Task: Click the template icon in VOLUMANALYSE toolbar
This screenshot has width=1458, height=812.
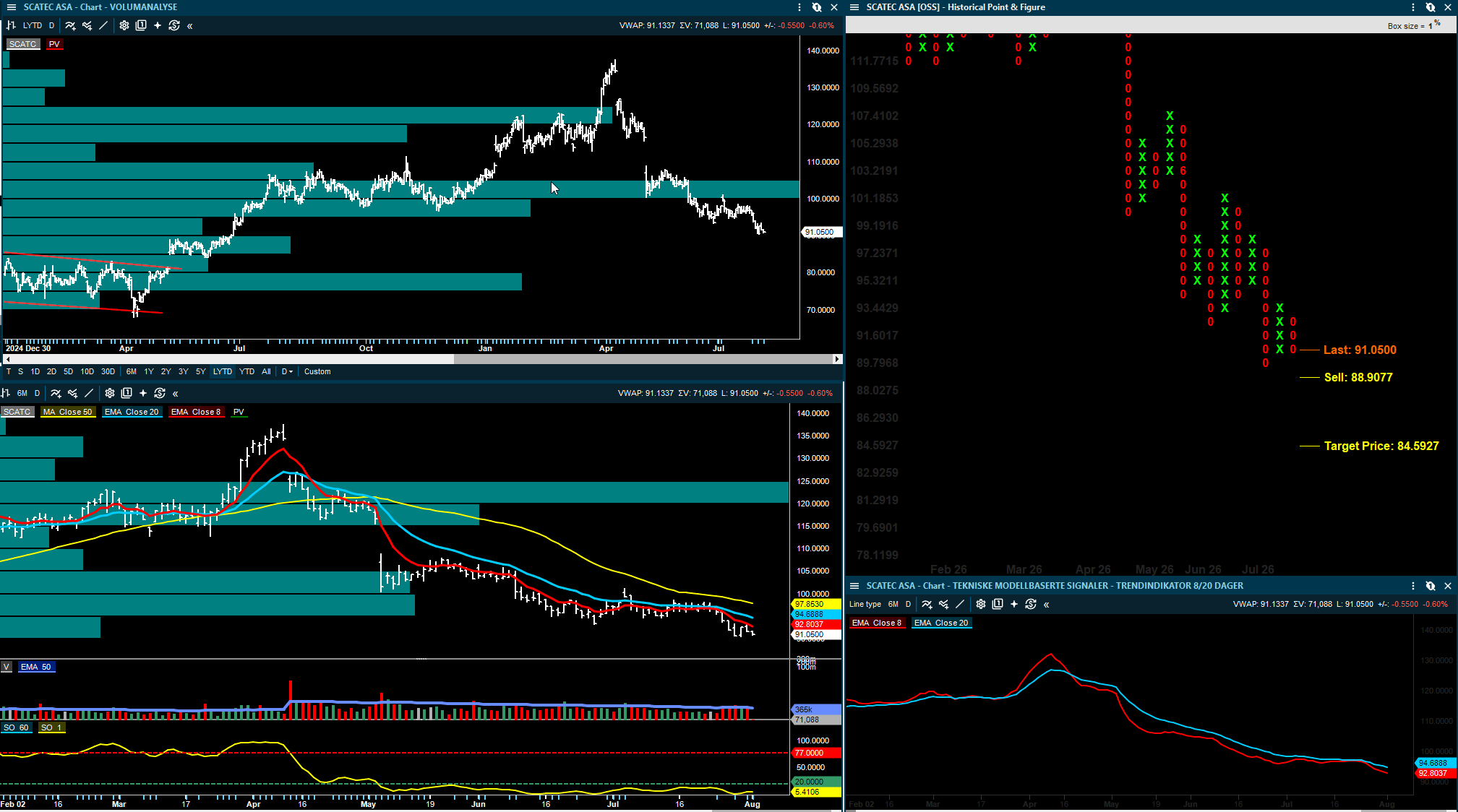Action: click(x=141, y=25)
